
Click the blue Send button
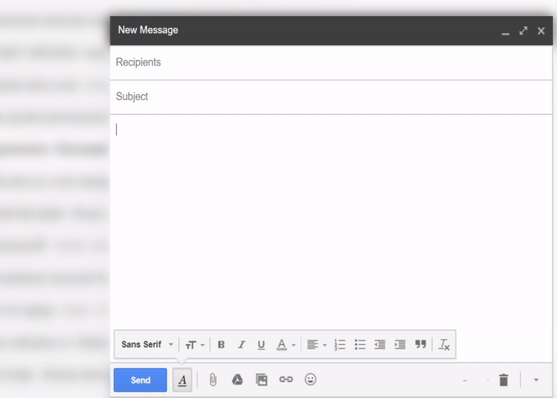coord(140,380)
